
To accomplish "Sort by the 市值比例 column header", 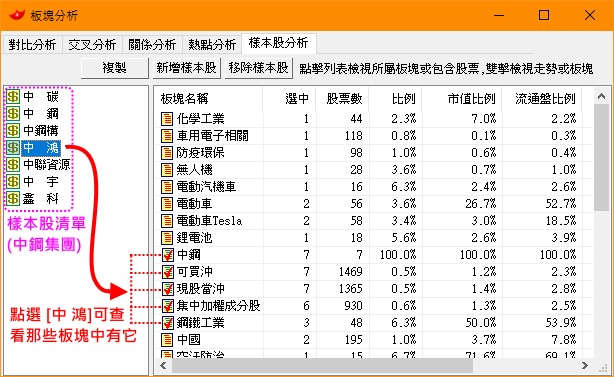I will (471, 99).
